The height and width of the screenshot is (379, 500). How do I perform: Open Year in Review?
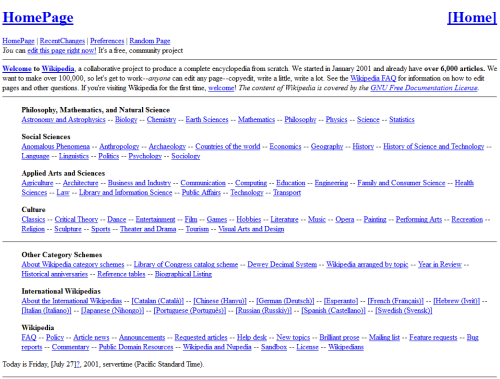[x=440, y=265]
